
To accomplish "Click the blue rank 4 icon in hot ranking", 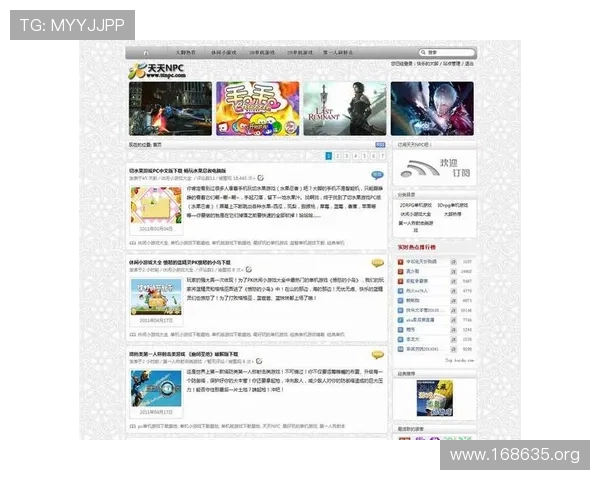I will (400, 291).
